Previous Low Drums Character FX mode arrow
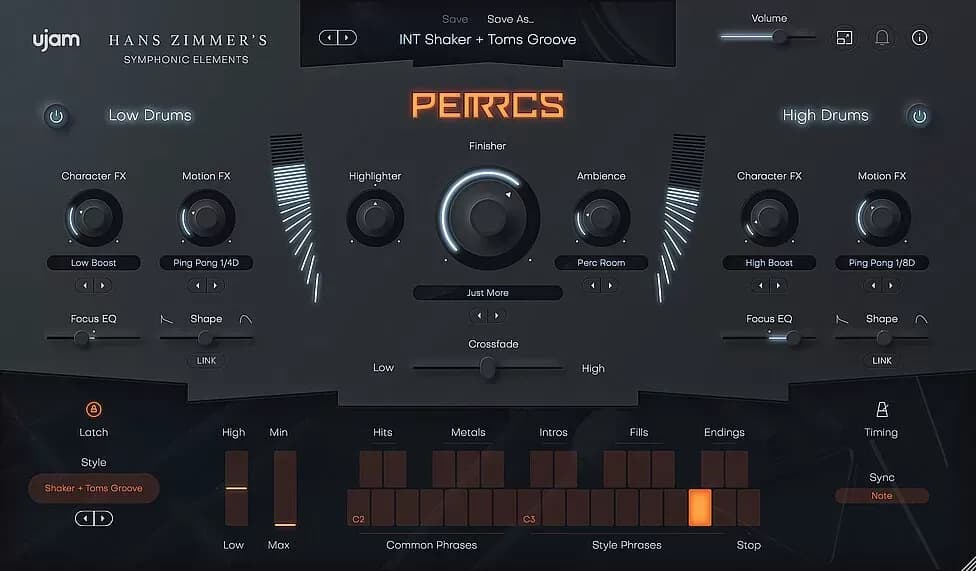976x571 pixels. click(x=85, y=286)
